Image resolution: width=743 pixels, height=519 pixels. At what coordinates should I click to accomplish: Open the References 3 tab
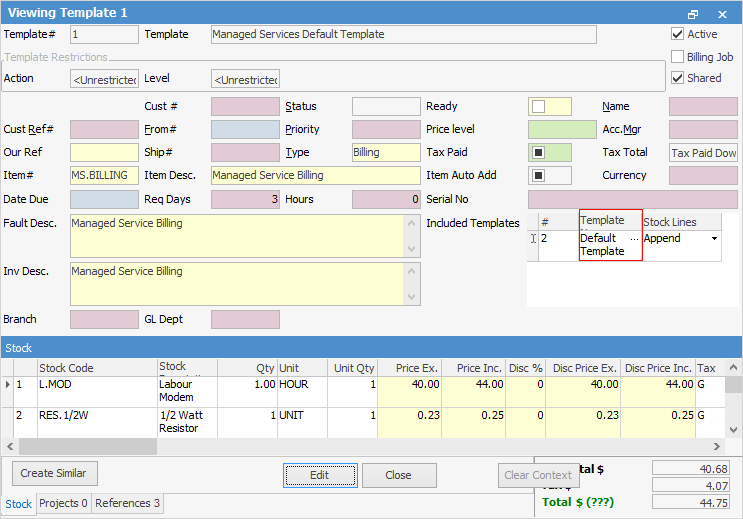point(128,504)
